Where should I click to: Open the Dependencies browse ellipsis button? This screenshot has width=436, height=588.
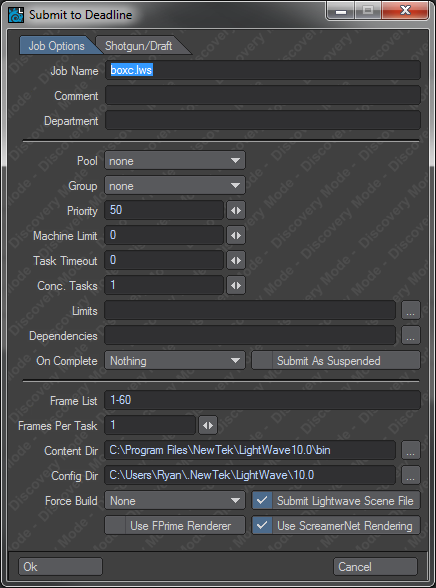(x=411, y=335)
